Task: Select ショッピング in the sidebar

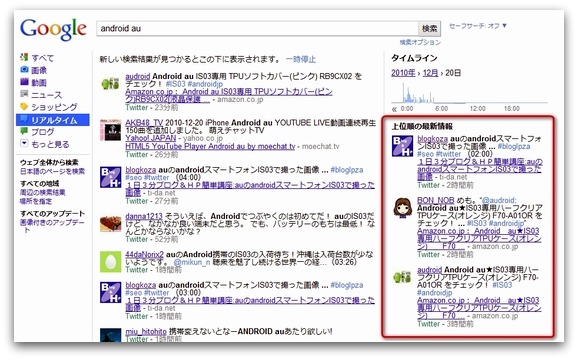Action: pos(54,107)
